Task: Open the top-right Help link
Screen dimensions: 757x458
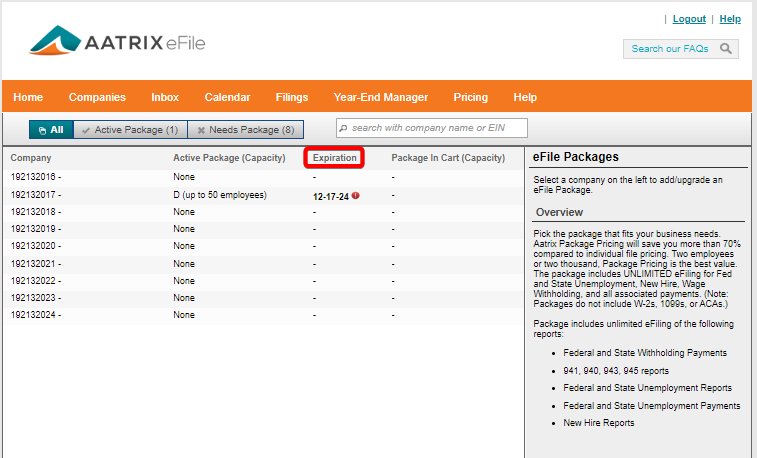Action: pos(730,19)
